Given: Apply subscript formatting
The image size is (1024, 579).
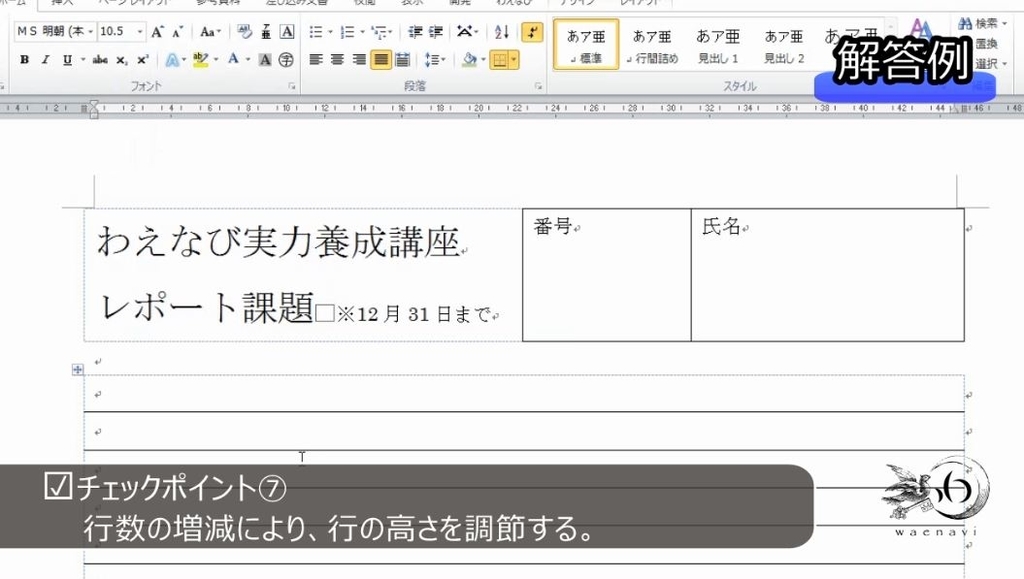Looking at the screenshot, I should click(x=122, y=58).
